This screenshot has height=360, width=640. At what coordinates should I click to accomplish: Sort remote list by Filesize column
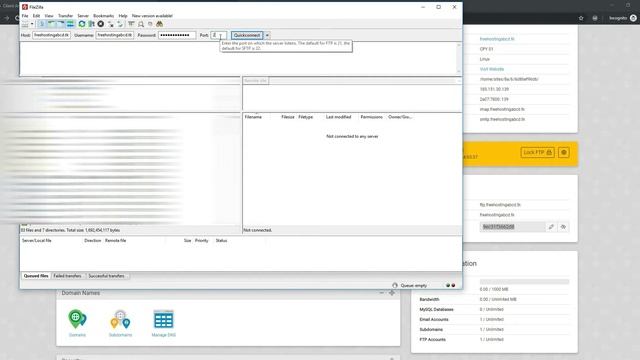tap(288, 117)
